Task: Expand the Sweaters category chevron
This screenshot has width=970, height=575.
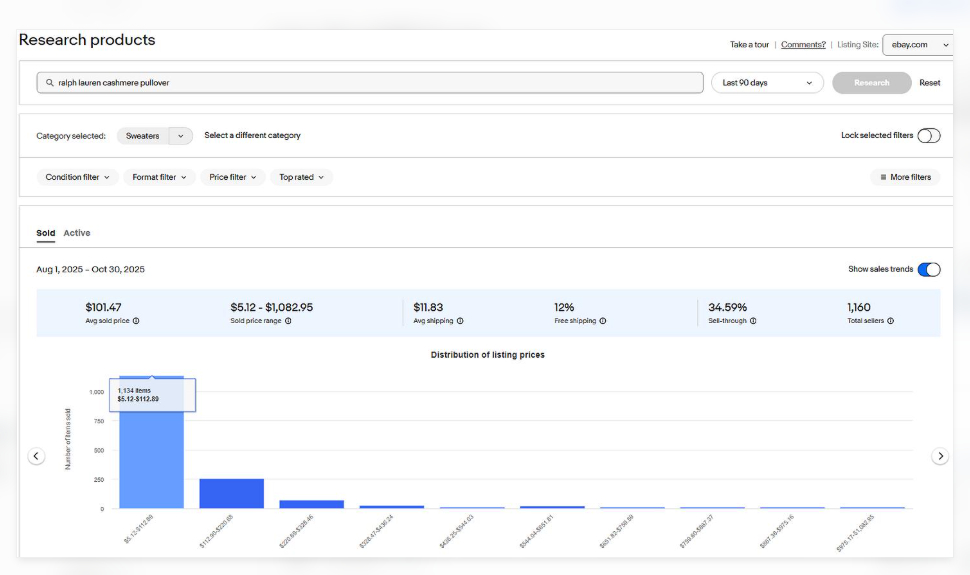Action: [x=181, y=136]
